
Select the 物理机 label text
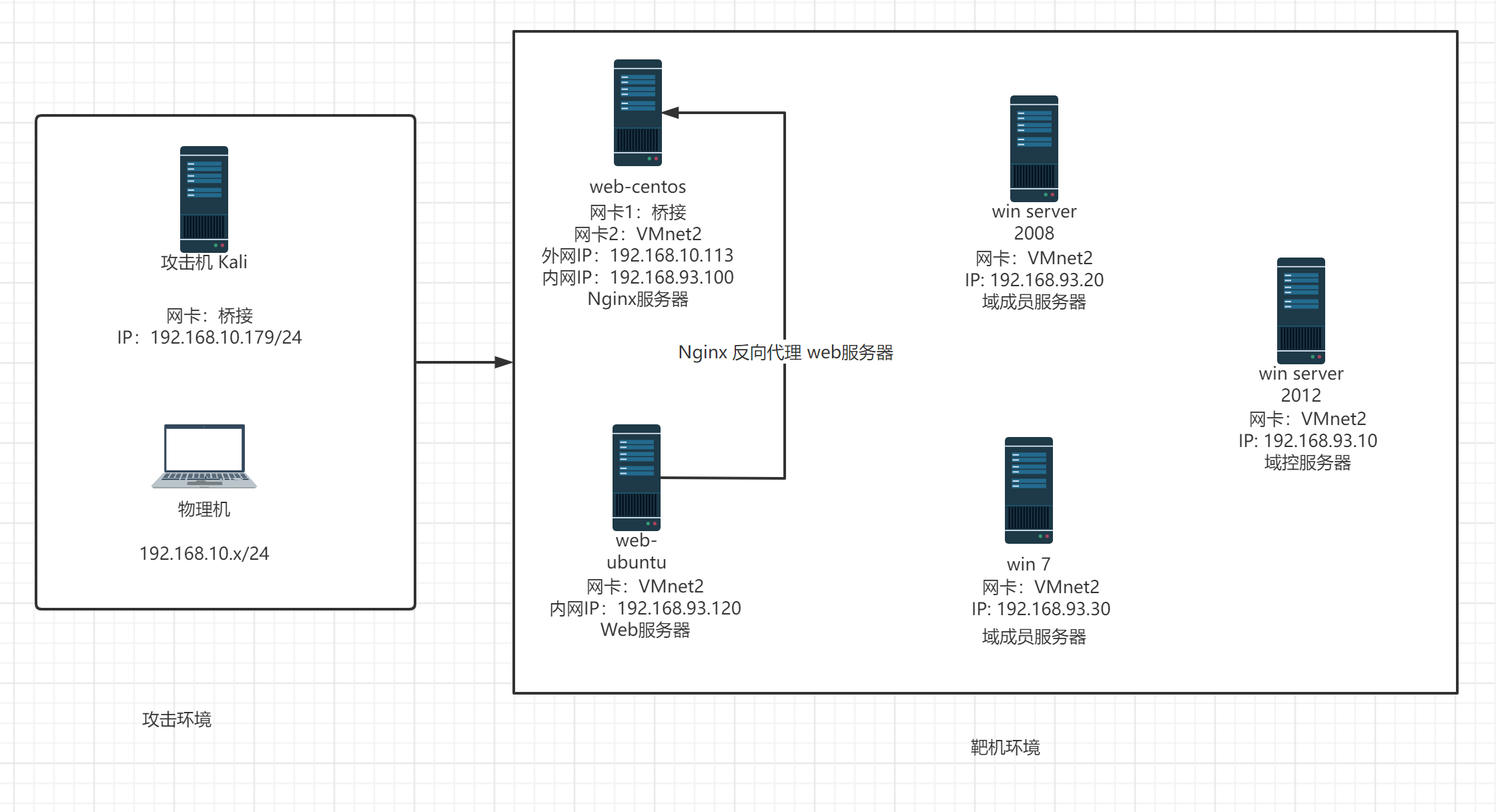(204, 510)
